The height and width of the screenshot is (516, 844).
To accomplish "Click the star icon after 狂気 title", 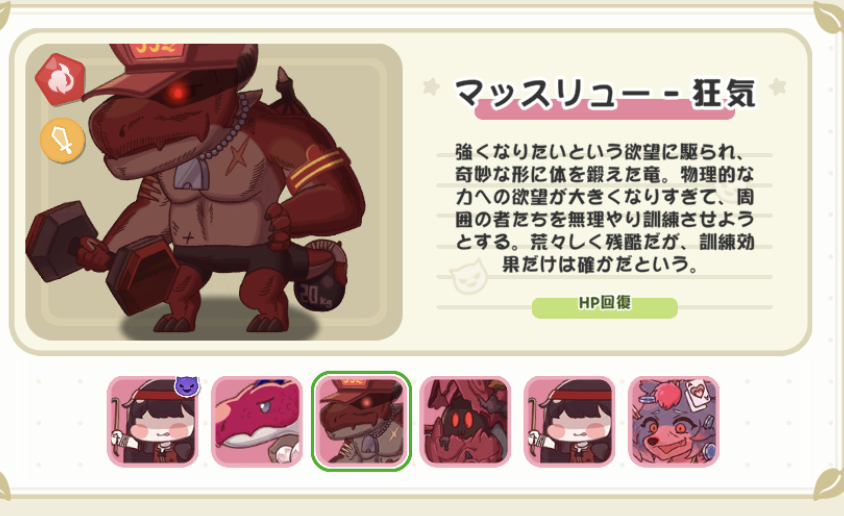I will (x=778, y=86).
